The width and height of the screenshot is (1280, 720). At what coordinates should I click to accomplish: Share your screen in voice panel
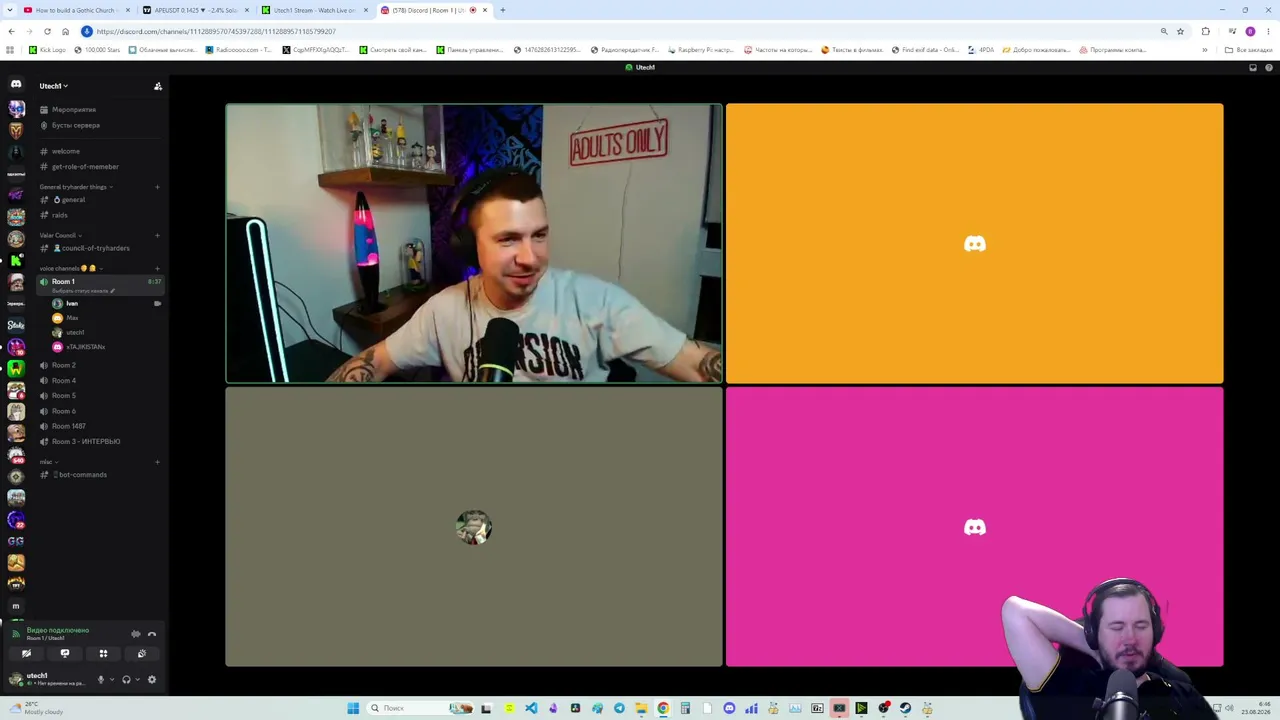pos(65,654)
